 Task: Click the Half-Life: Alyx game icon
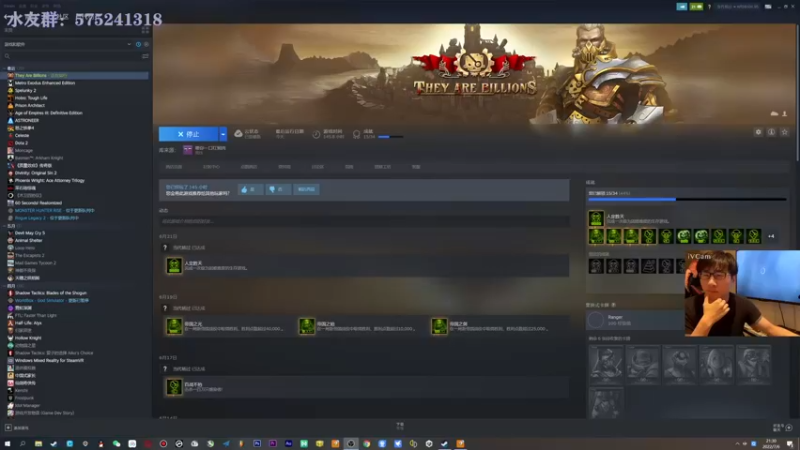coord(10,323)
